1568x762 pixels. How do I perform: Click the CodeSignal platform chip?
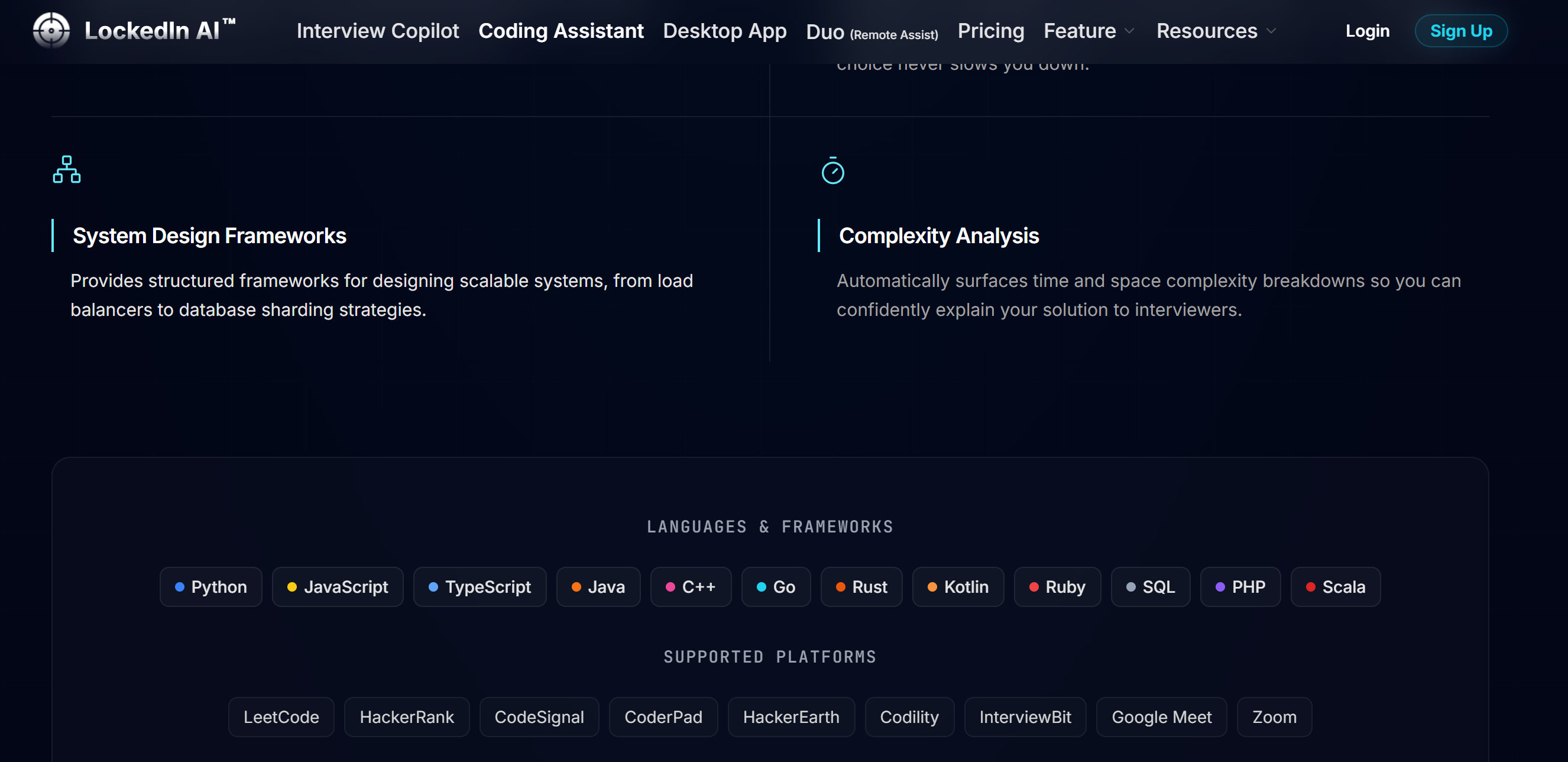539,717
